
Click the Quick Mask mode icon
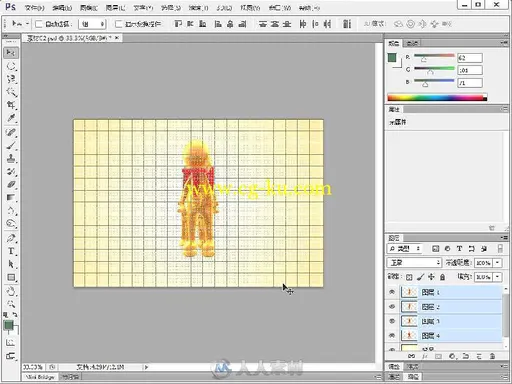point(11,342)
